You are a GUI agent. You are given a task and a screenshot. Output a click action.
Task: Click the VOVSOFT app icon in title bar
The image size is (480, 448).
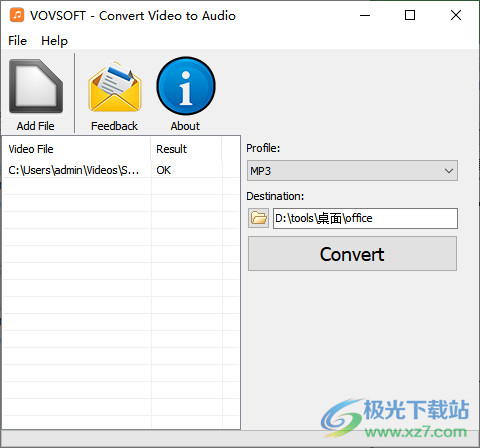pos(17,15)
